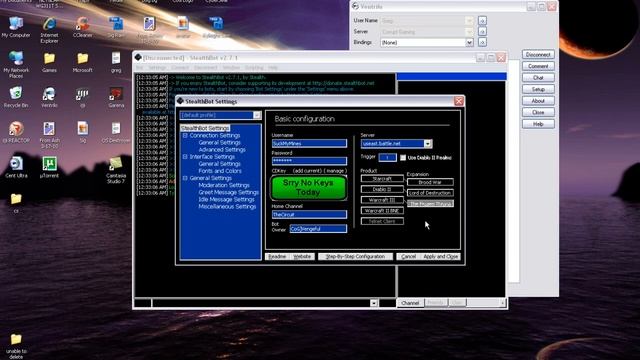Screen dimensions: 640x360
Task: Launch the µTorrent desktop shortcut
Action: (x=49, y=167)
